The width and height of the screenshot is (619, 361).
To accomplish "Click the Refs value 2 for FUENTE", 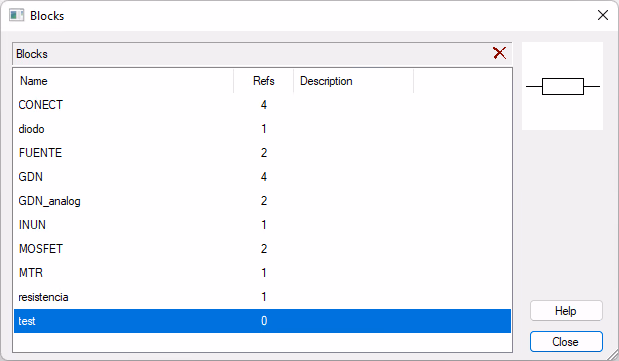I will click(264, 153).
